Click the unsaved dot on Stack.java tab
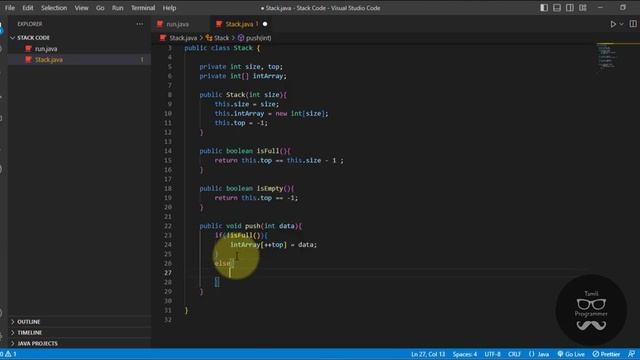Viewport: 640px width, 360px height. [x=265, y=24]
